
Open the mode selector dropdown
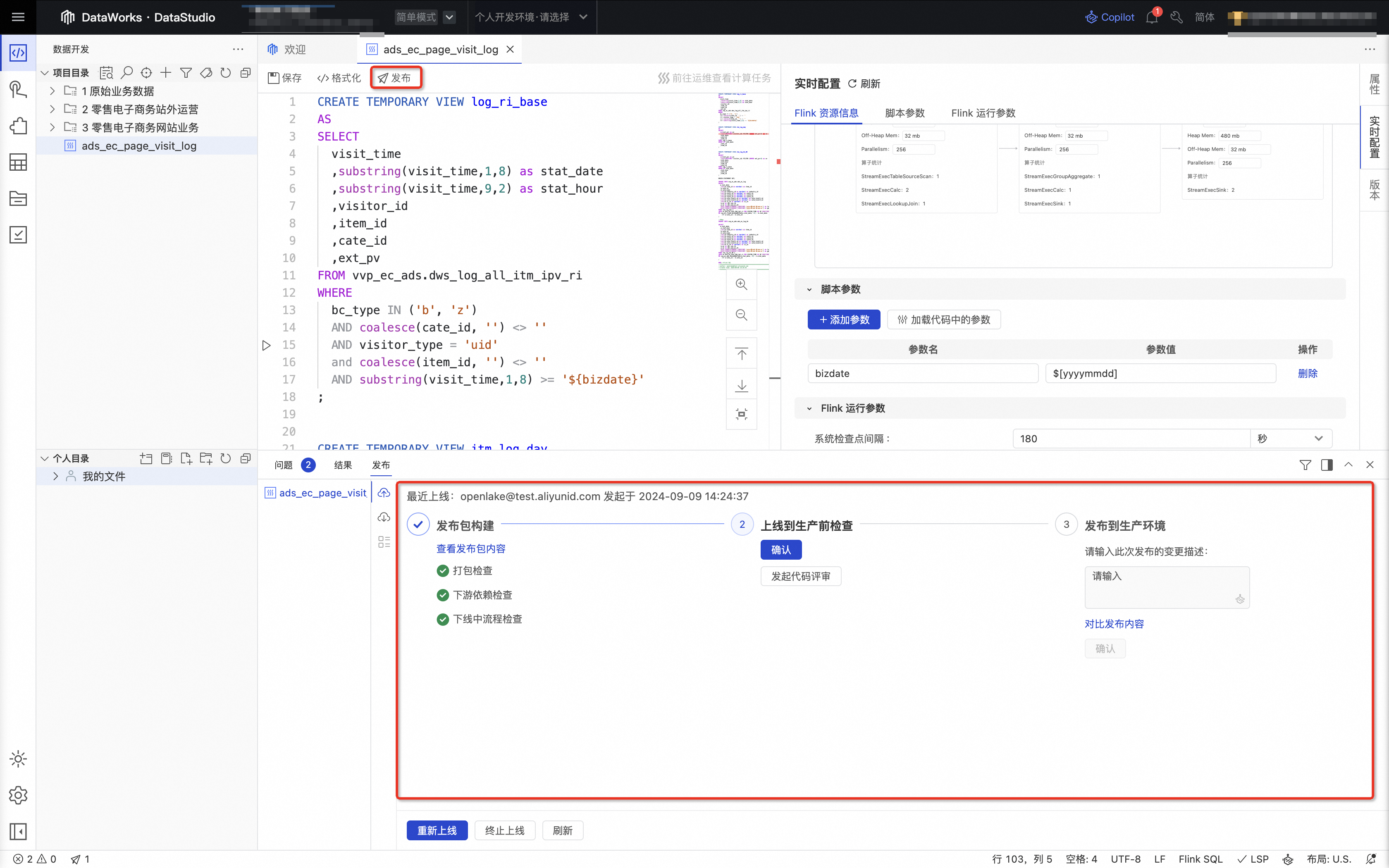(x=449, y=17)
